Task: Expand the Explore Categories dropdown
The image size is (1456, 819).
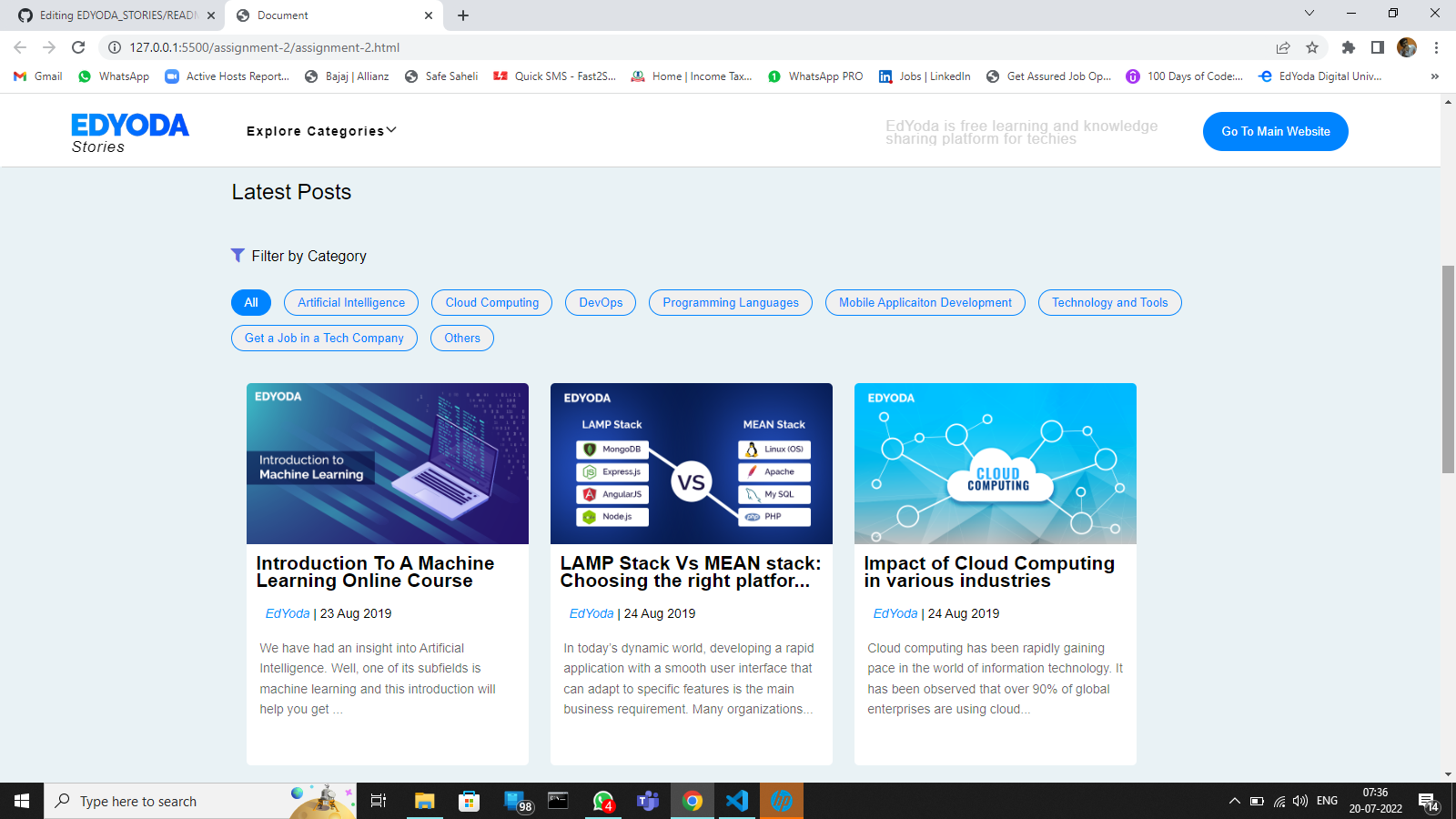Action: pos(320,130)
